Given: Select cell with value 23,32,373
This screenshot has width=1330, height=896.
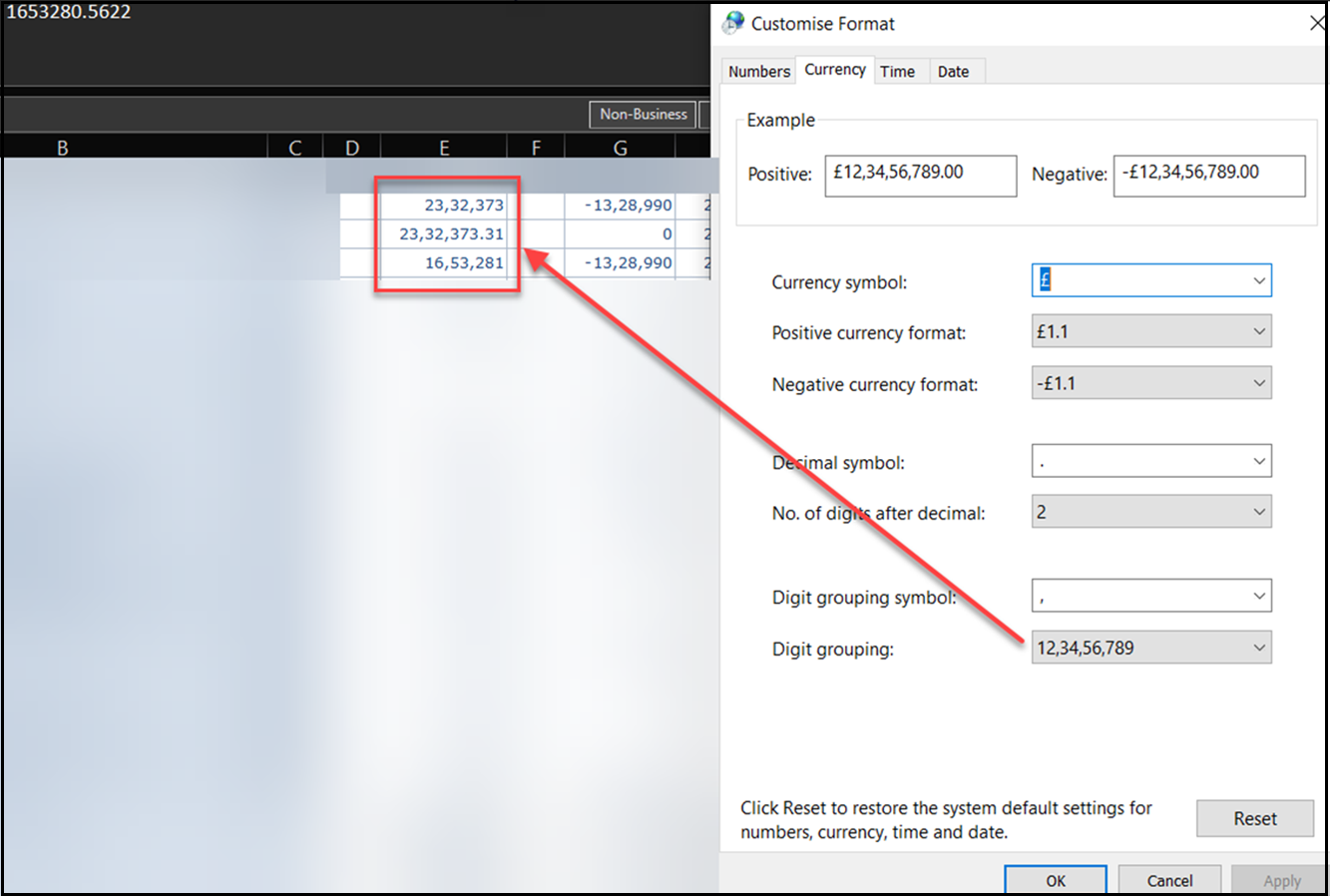Looking at the screenshot, I should pyautogui.click(x=444, y=206).
